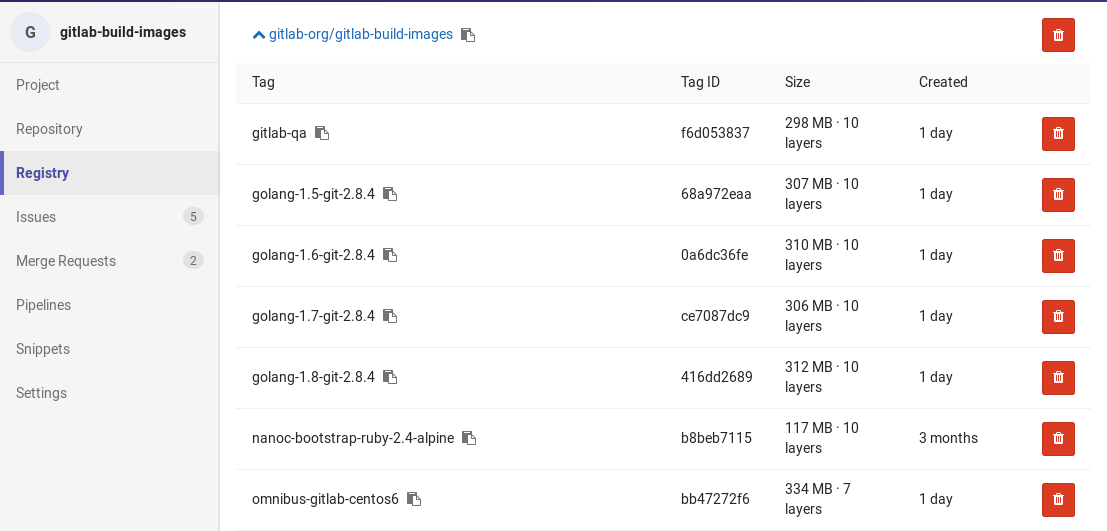Go to Issues in the sidebar
Image resolution: width=1107 pixels, height=531 pixels.
click(x=109, y=217)
